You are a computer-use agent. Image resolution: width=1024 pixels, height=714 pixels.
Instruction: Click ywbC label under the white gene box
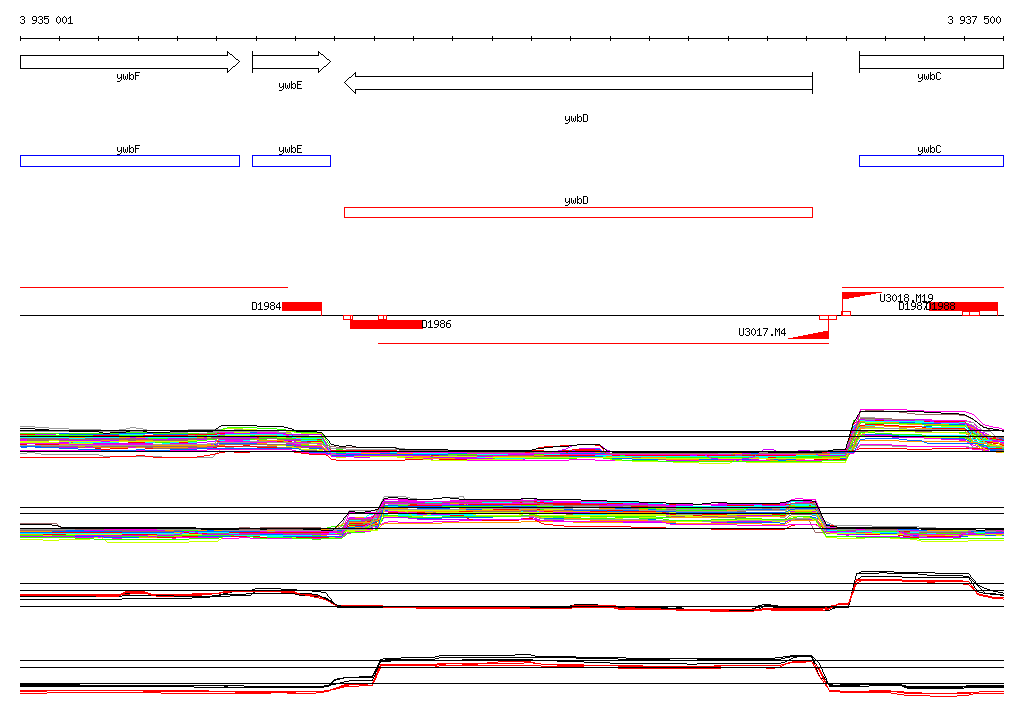[929, 76]
